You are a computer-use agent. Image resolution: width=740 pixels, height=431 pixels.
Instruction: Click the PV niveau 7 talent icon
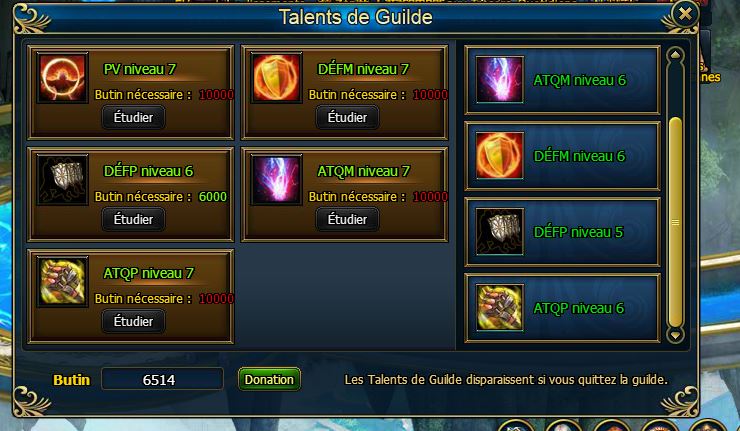click(x=63, y=77)
